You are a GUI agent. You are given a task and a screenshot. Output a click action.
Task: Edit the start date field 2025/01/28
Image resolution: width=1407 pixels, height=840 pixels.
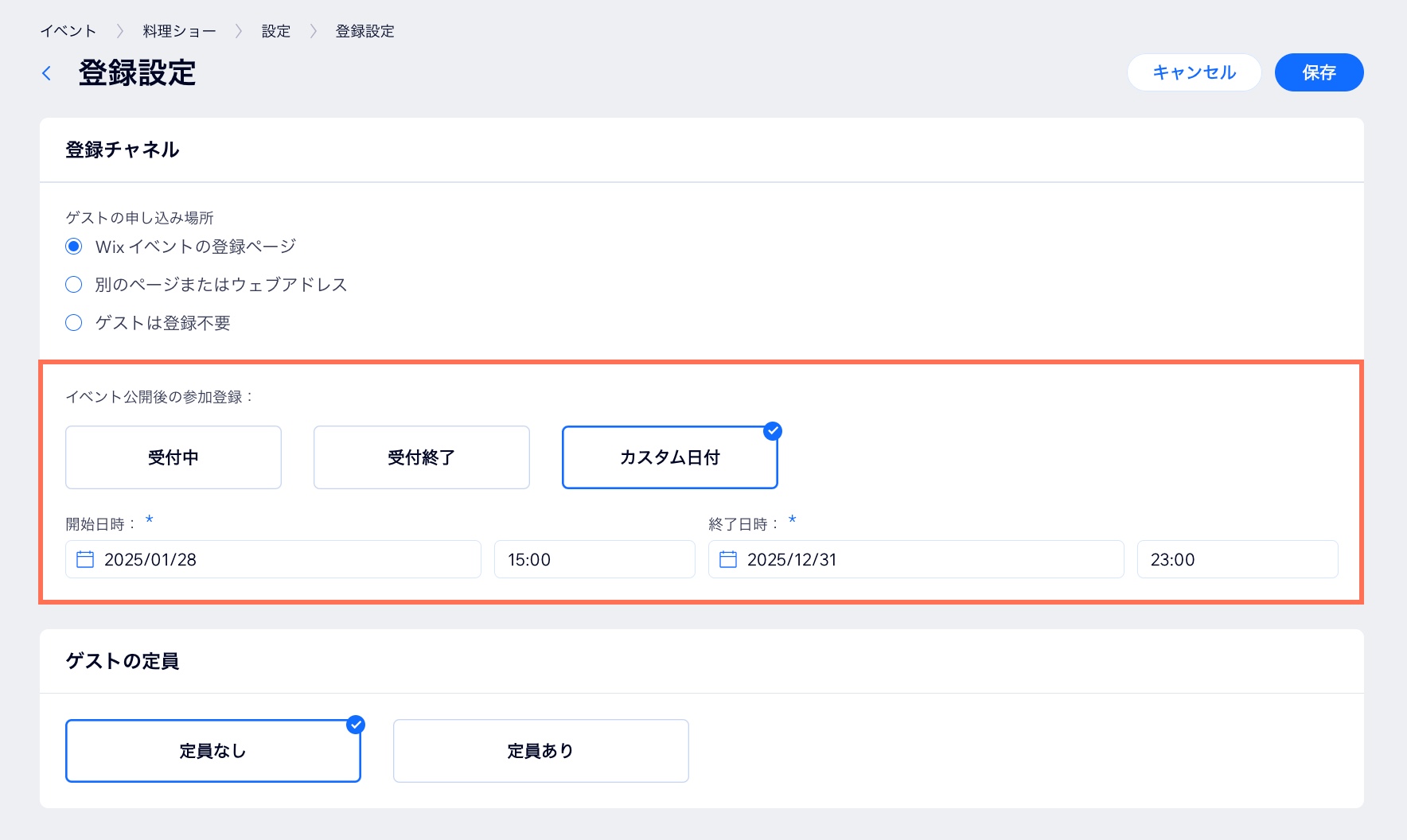click(273, 559)
